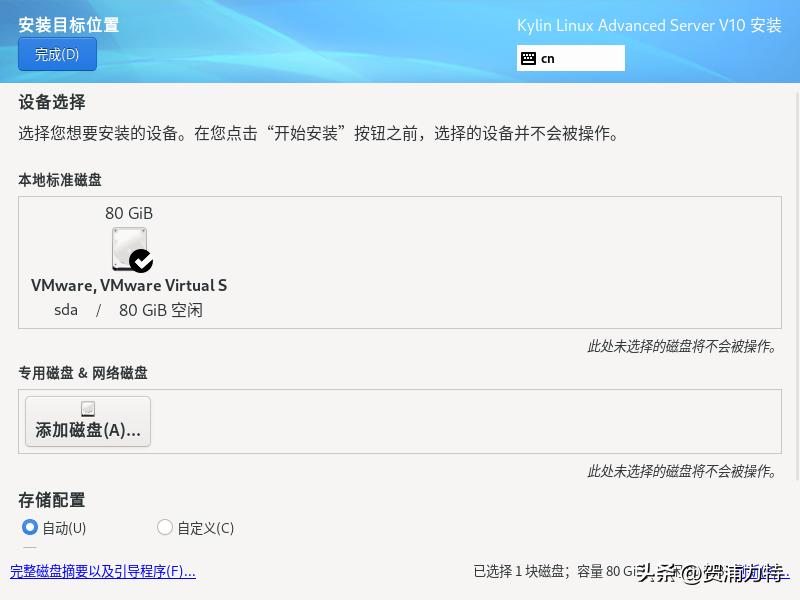Click the sda / 80 GiB 空闲 label
Viewport: 800px width, 600px height.
click(x=129, y=310)
